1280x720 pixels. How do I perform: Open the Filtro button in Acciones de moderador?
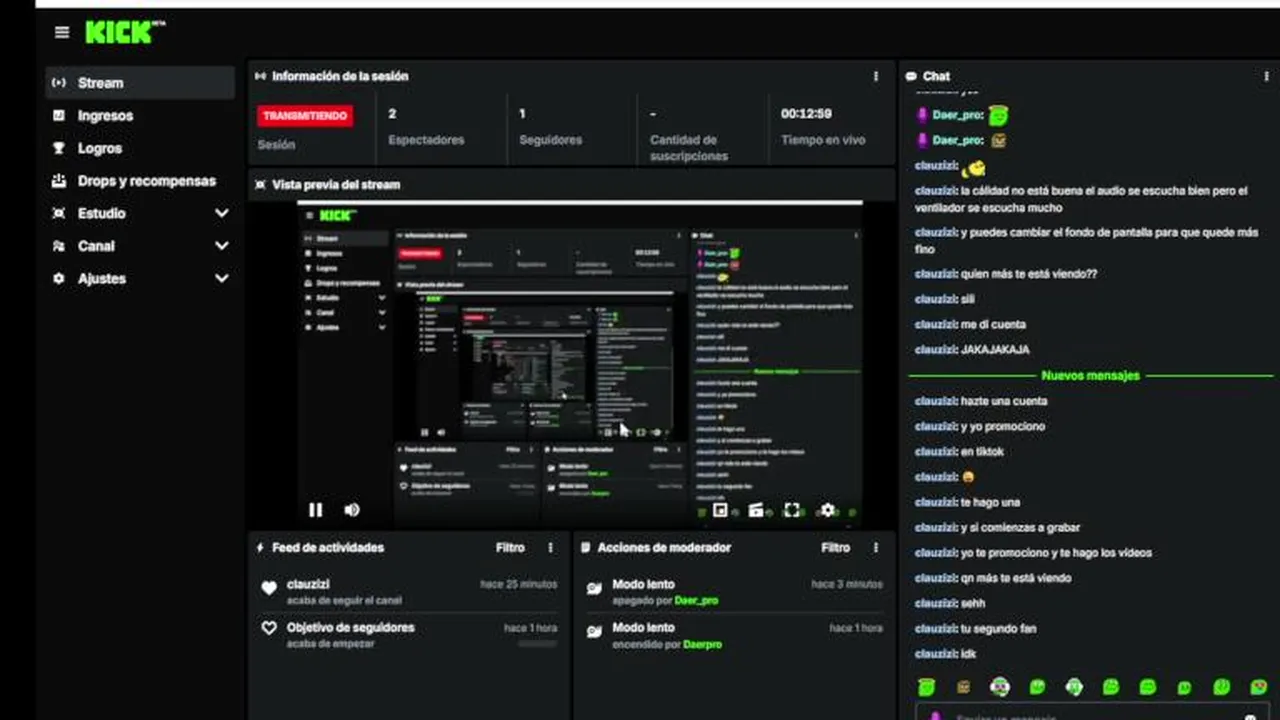[836, 548]
